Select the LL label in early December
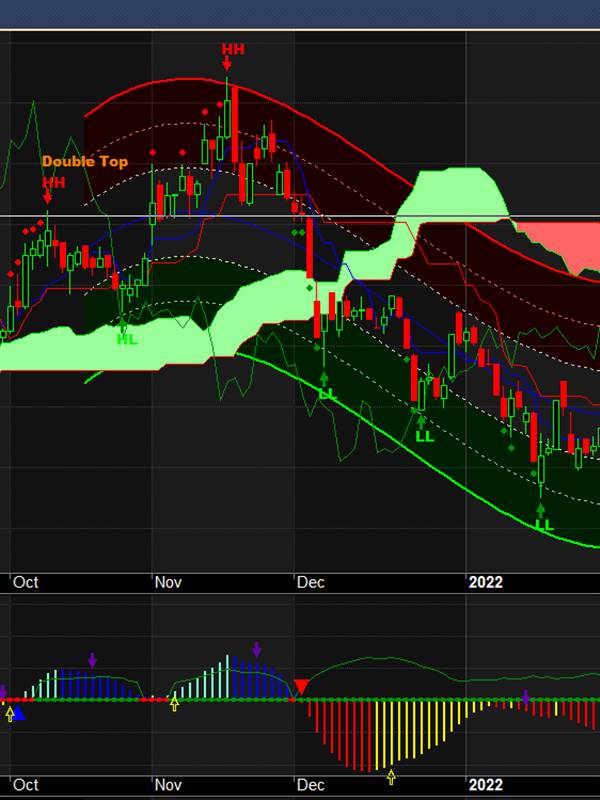Viewport: 600px width, 800px height. pyautogui.click(x=327, y=394)
